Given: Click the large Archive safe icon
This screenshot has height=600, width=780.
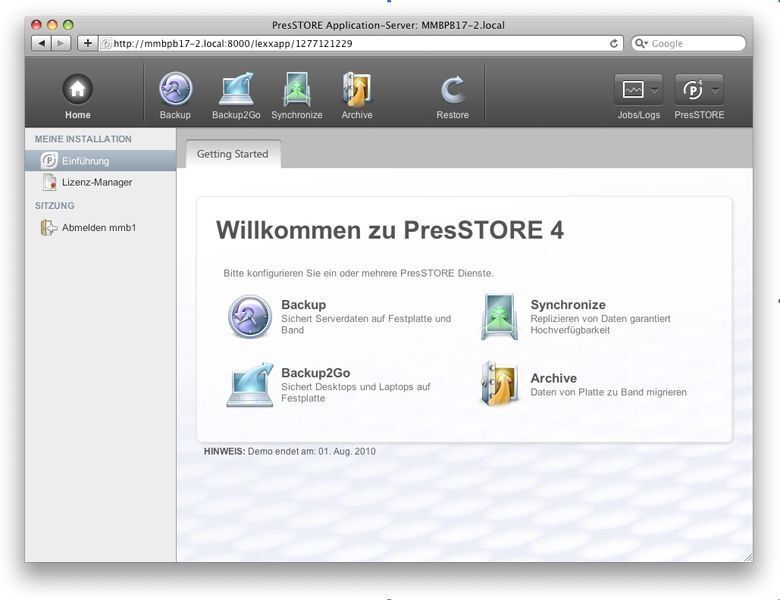Looking at the screenshot, I should (499, 384).
